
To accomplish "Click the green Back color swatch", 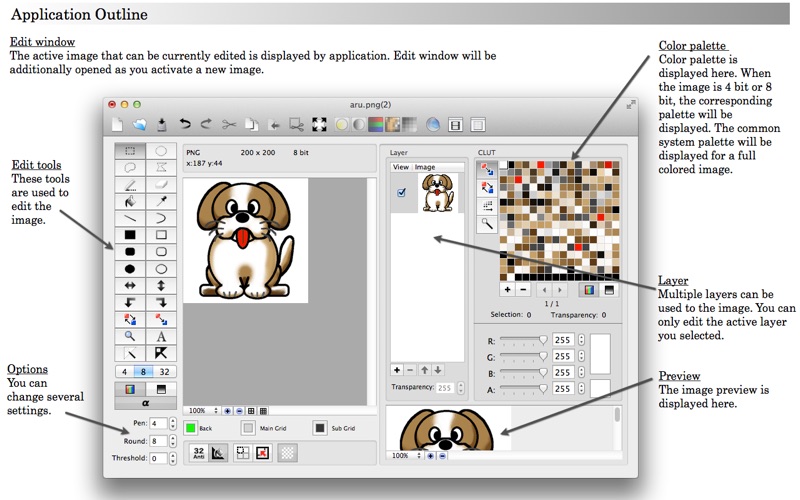I will pyautogui.click(x=190, y=428).
